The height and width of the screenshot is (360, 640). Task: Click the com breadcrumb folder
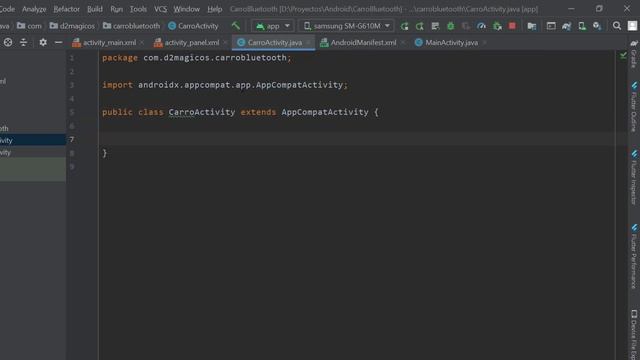29,26
